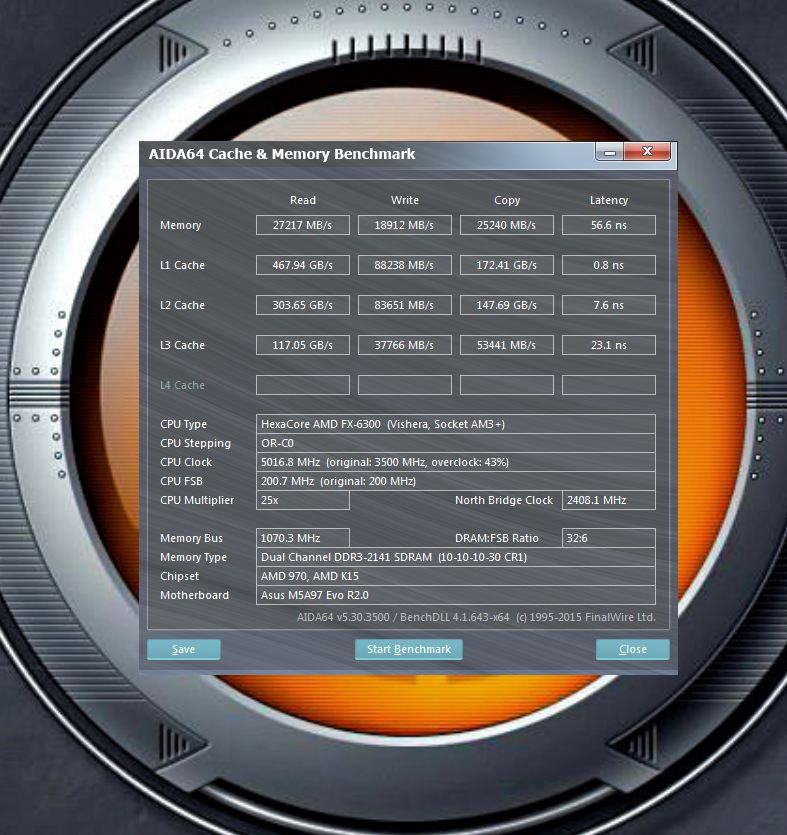Click the Read column header
This screenshot has height=835, width=787.
pyautogui.click(x=302, y=200)
